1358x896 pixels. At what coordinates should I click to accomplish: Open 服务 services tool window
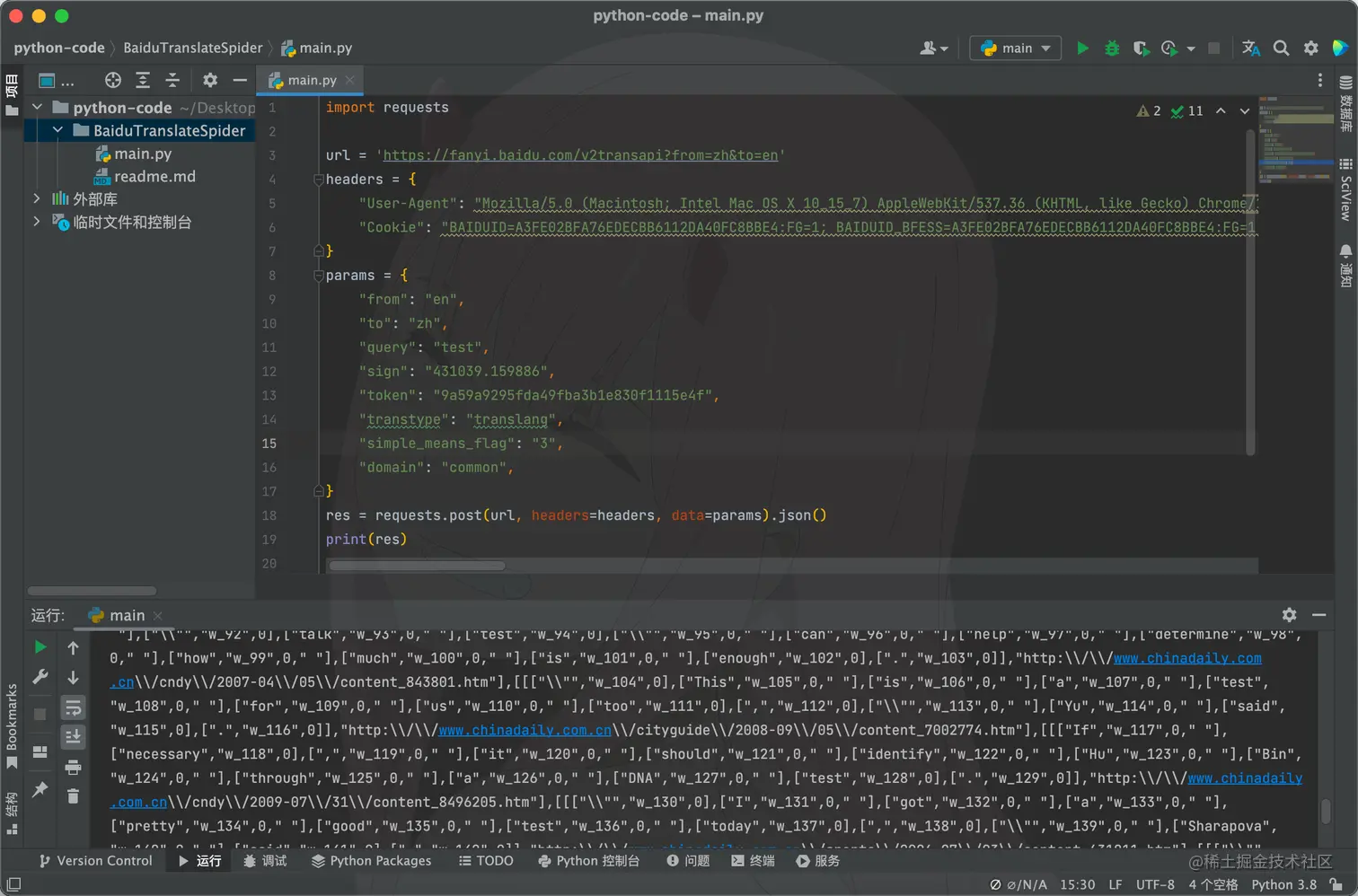point(818,860)
